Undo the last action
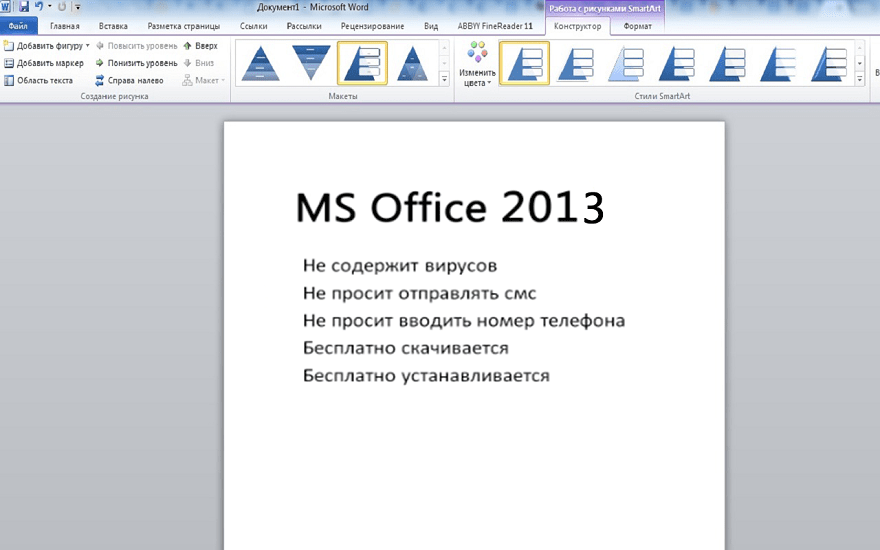Viewport: 880px width, 550px height. point(39,7)
